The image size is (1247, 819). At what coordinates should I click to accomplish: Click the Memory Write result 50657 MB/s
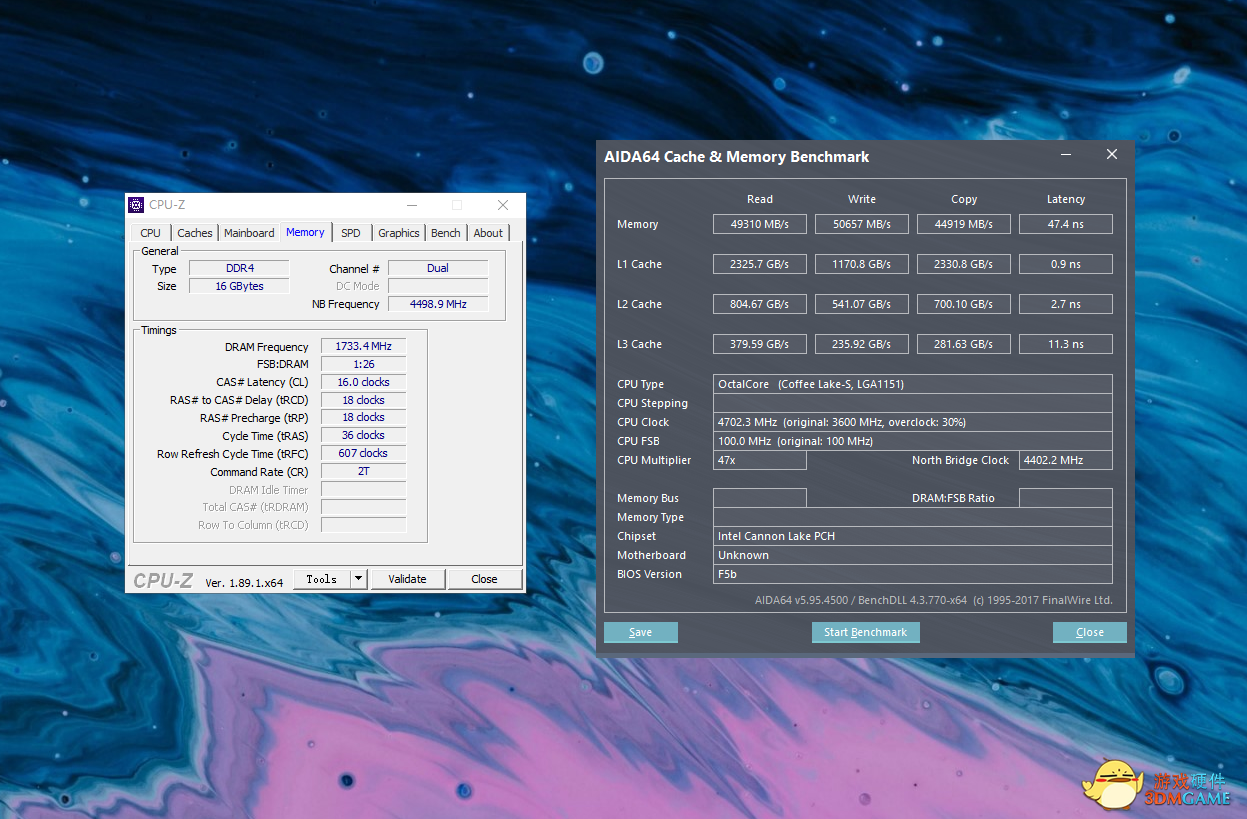pyautogui.click(x=862, y=224)
